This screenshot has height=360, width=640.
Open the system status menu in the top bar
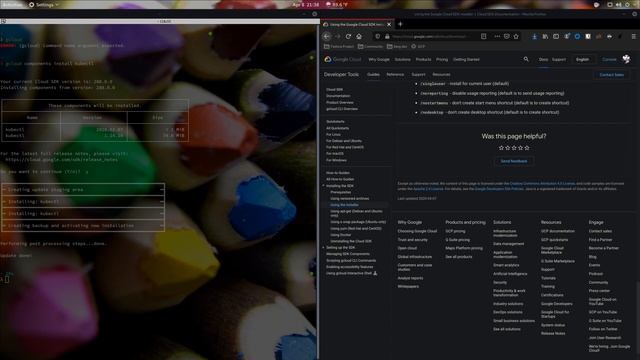click(618, 4)
